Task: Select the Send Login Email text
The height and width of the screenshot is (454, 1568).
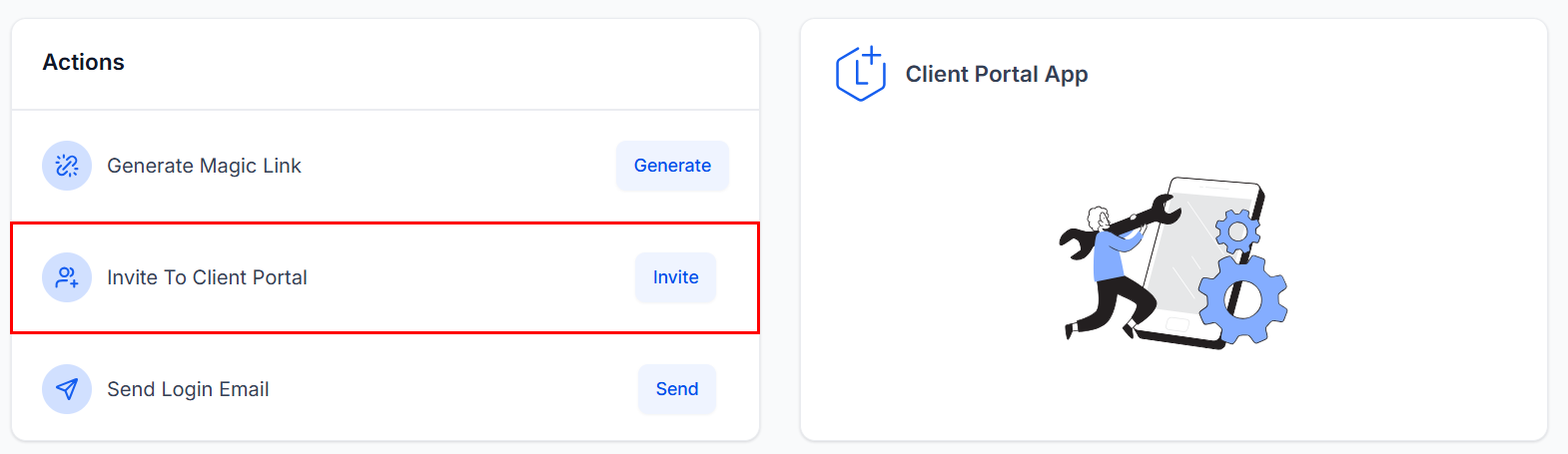Action: 188,389
